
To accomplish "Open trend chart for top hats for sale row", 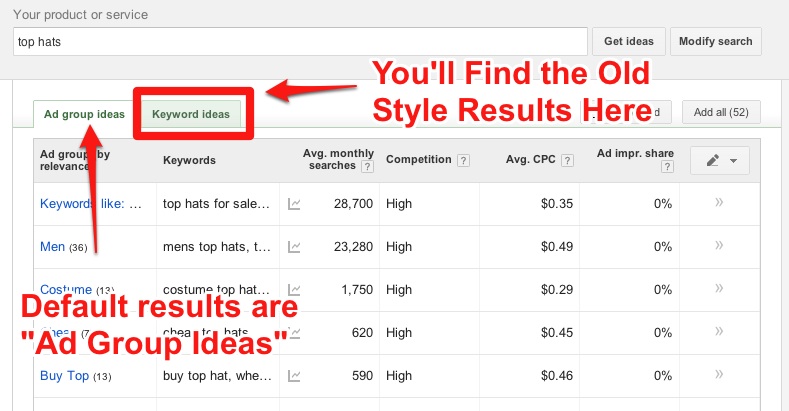I will [294, 204].
